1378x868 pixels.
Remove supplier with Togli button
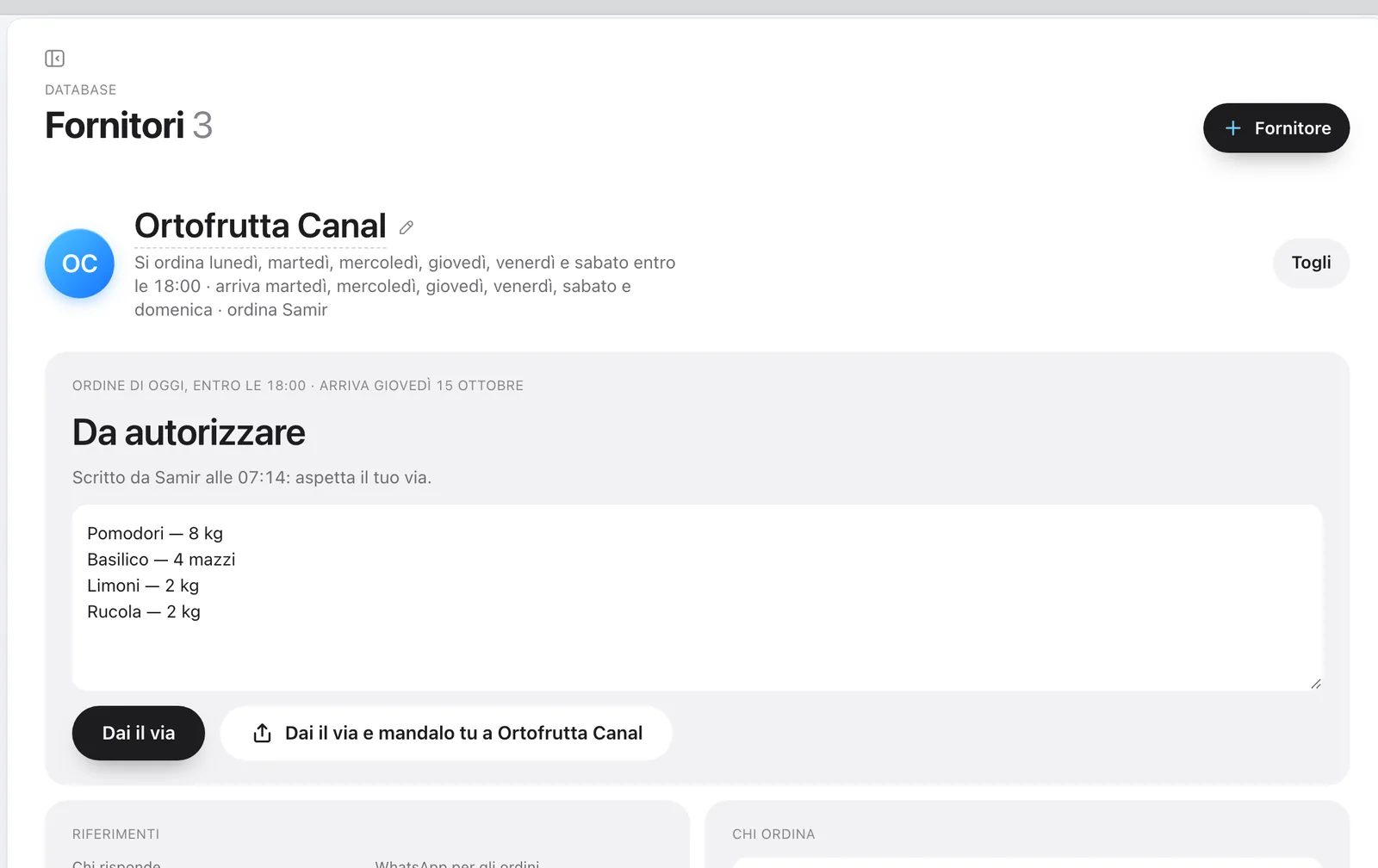pyautogui.click(x=1311, y=263)
